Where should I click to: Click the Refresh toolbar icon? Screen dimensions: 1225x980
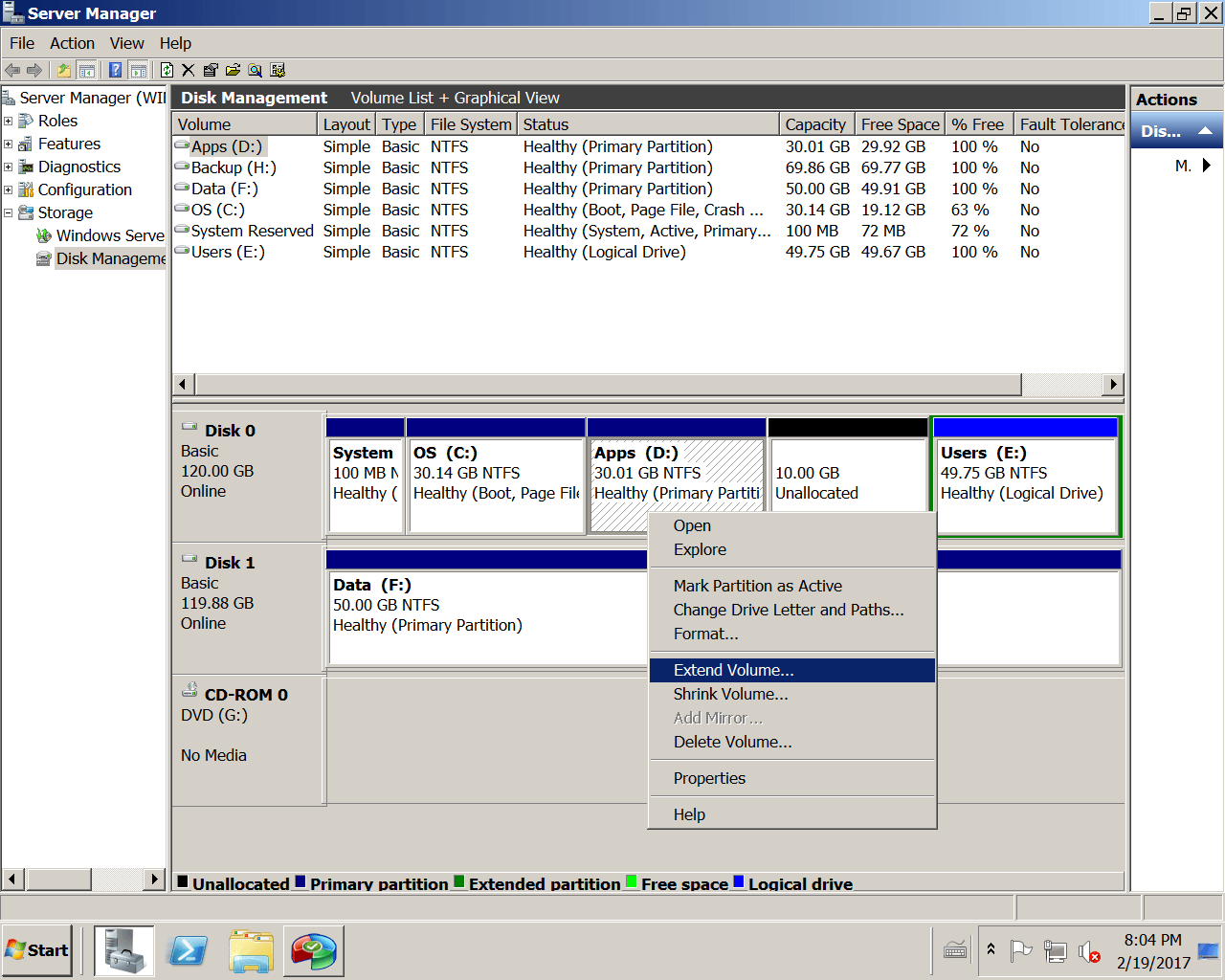pyautogui.click(x=167, y=70)
